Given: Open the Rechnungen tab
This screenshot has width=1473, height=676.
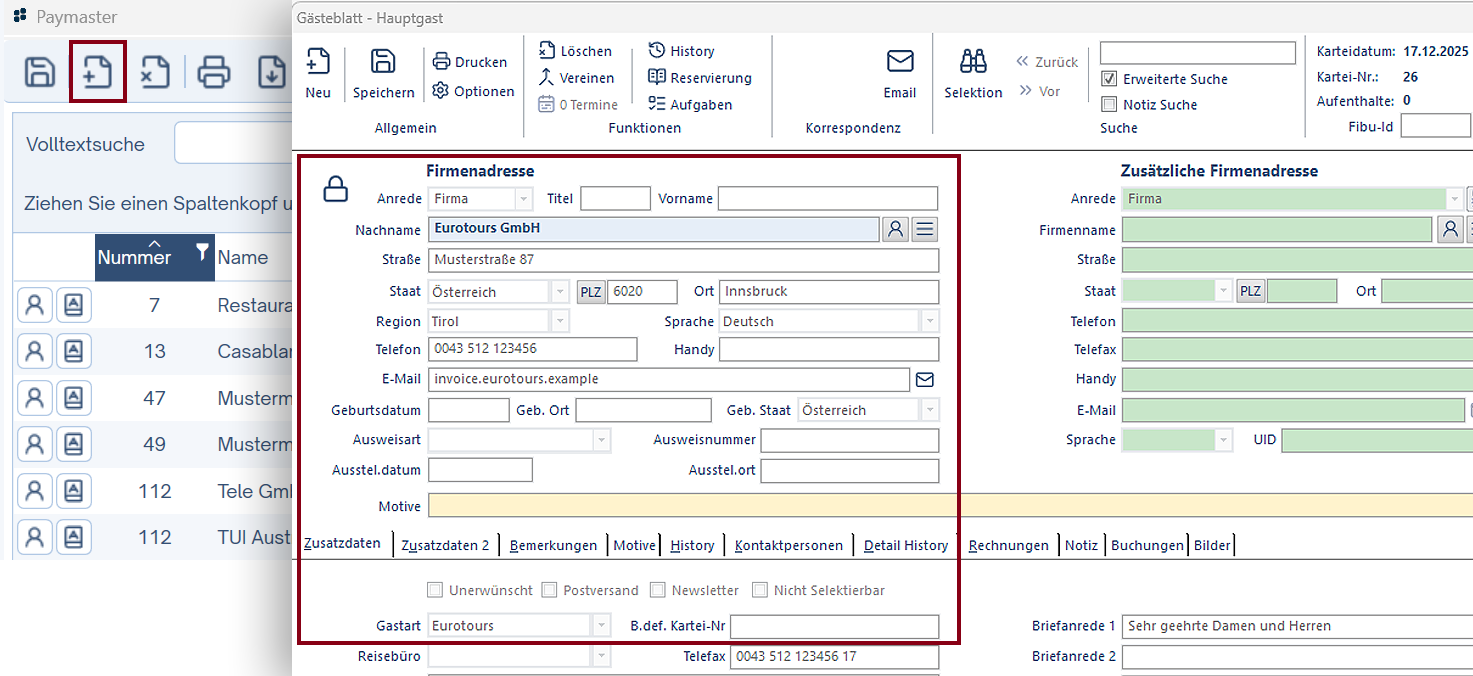Looking at the screenshot, I should (x=1008, y=545).
